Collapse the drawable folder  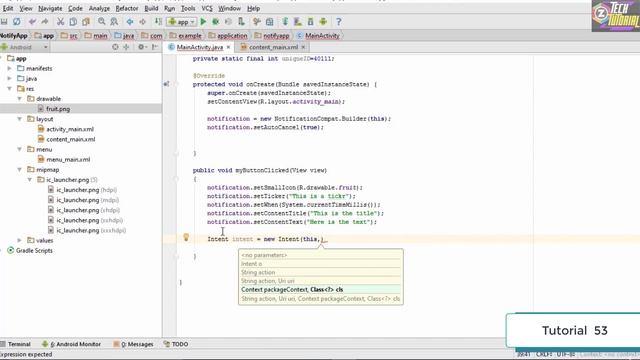click(19, 99)
